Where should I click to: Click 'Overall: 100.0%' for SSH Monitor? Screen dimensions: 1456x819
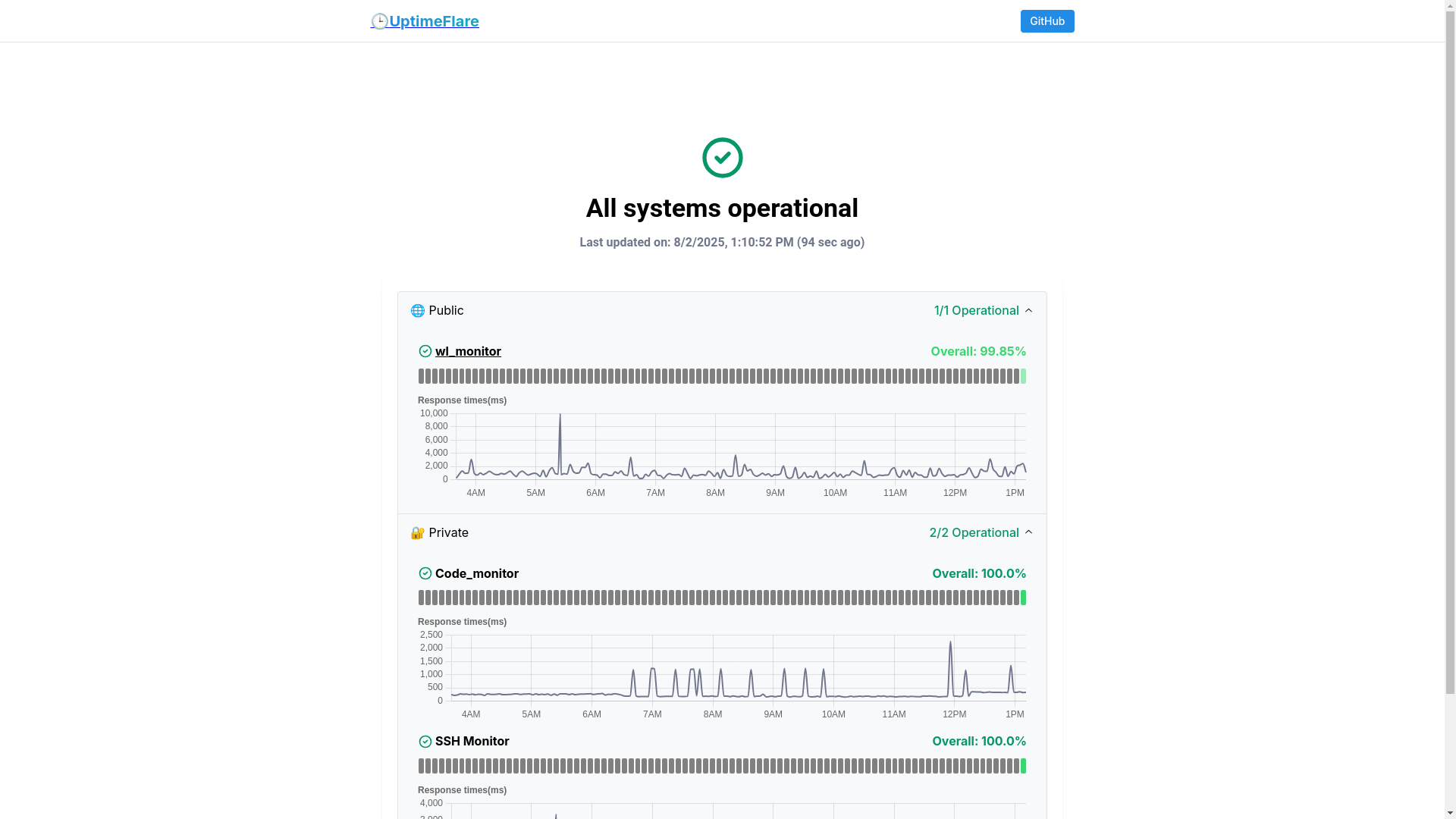point(979,741)
